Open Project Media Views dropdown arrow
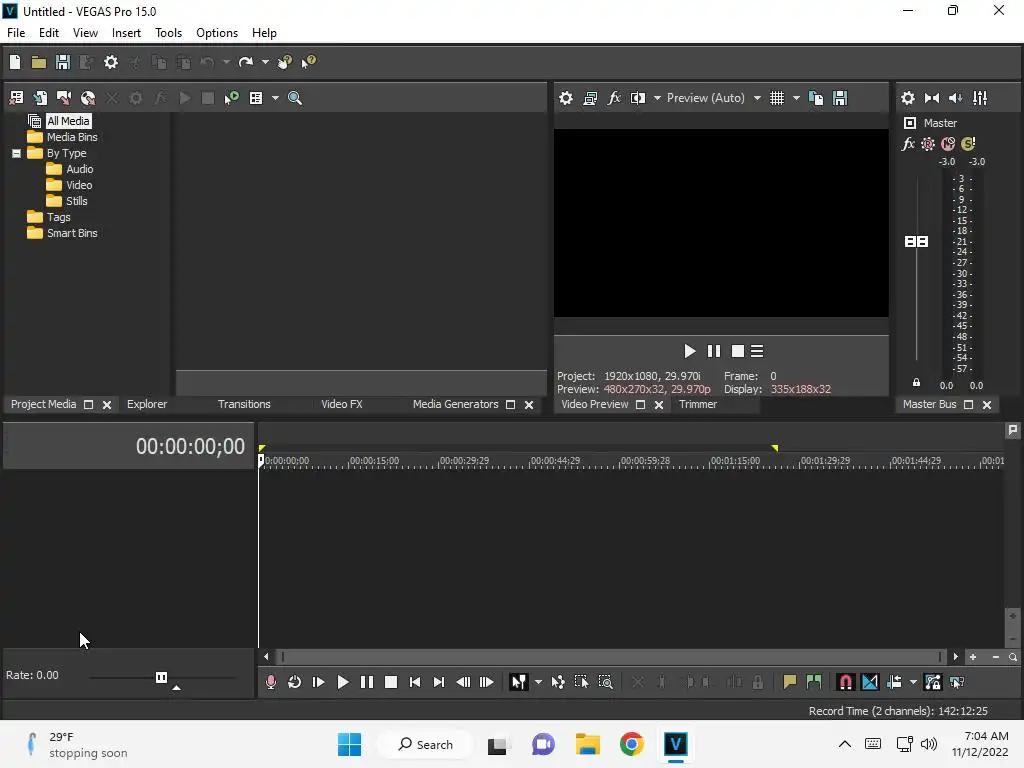The height and width of the screenshot is (768, 1024). [x=275, y=98]
